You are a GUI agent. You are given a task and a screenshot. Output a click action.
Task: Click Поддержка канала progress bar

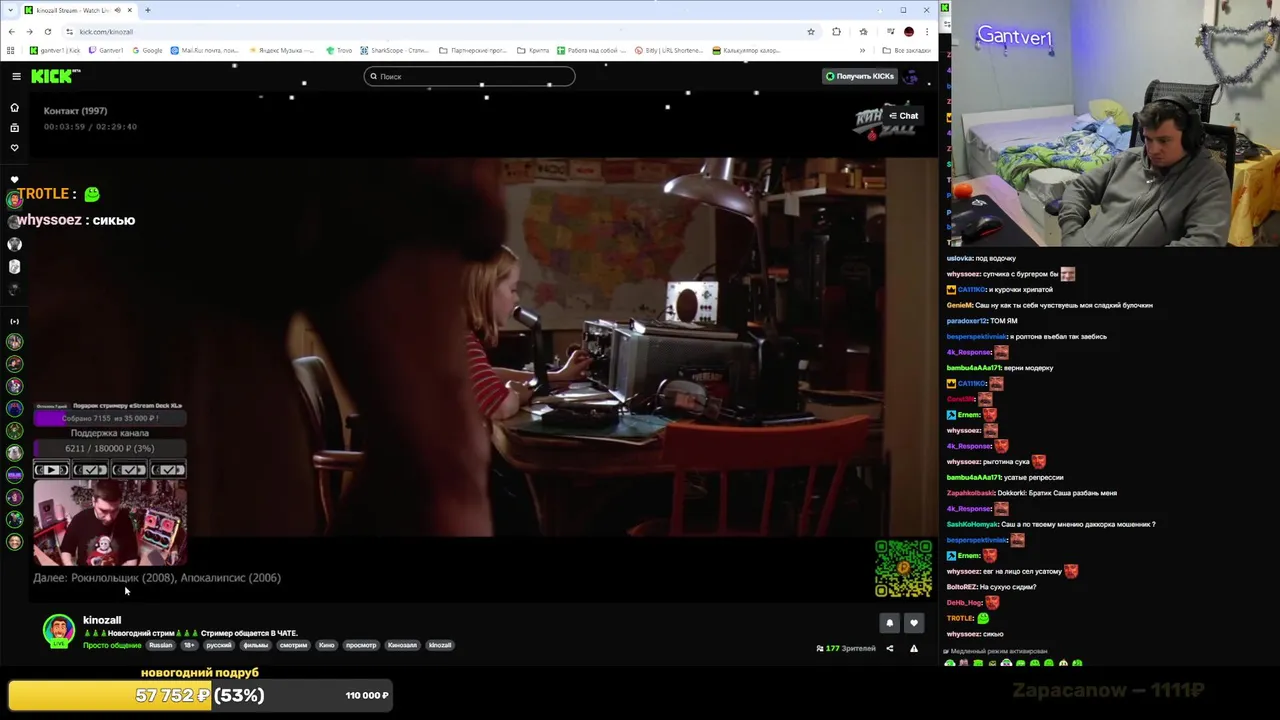pos(110,448)
